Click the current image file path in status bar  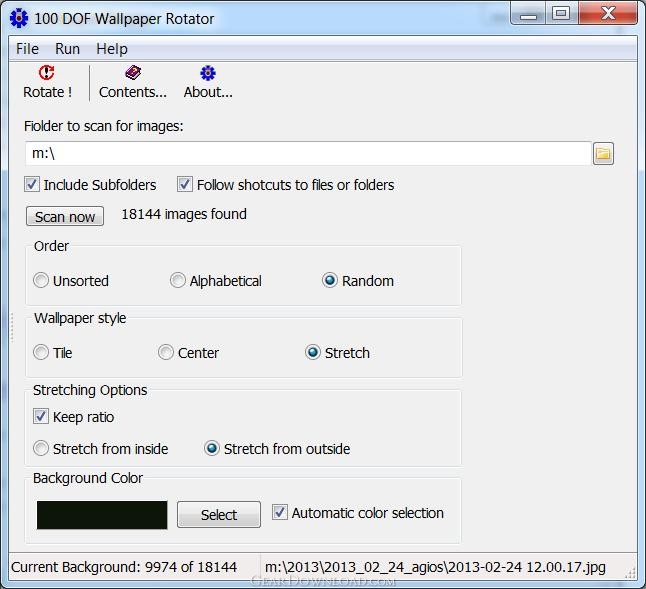click(x=435, y=567)
